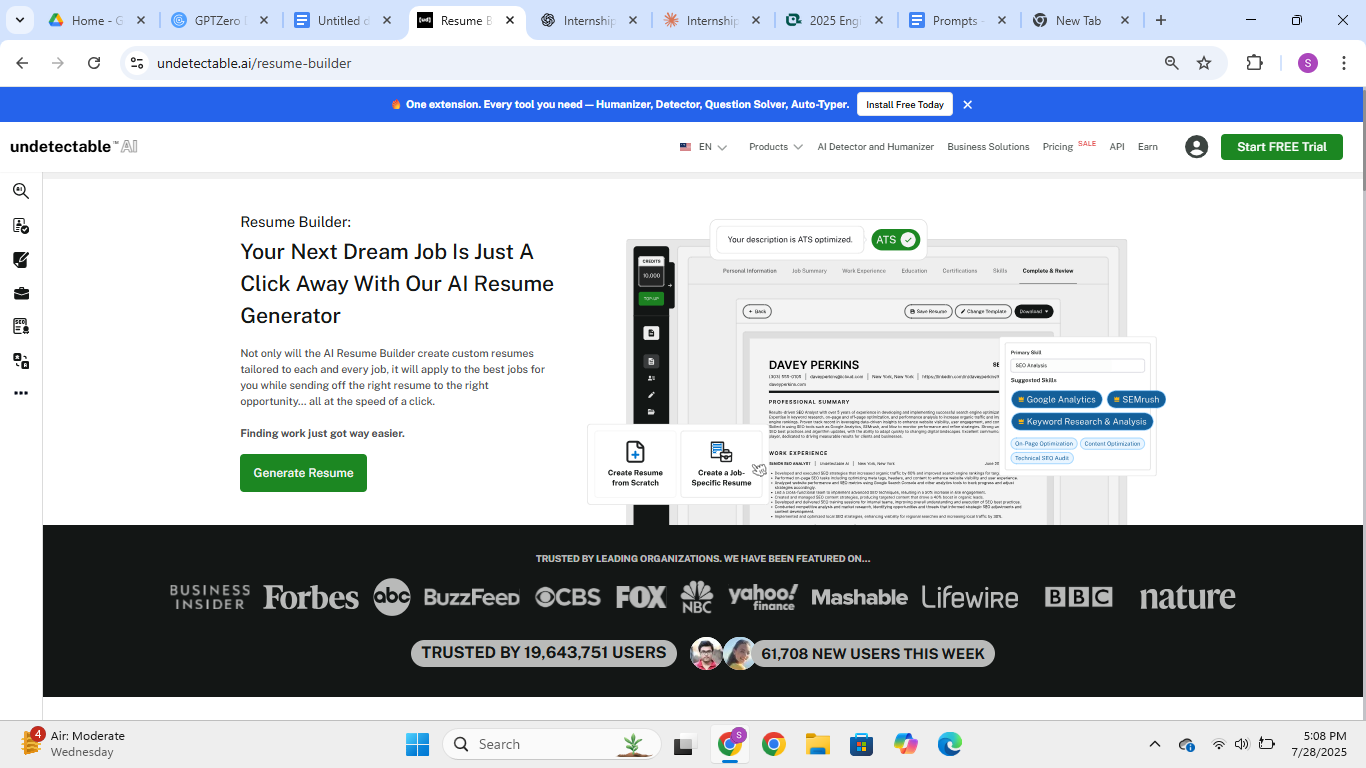Expand the Products dropdown menu
Viewport: 1366px width, 768px height.
(776, 147)
